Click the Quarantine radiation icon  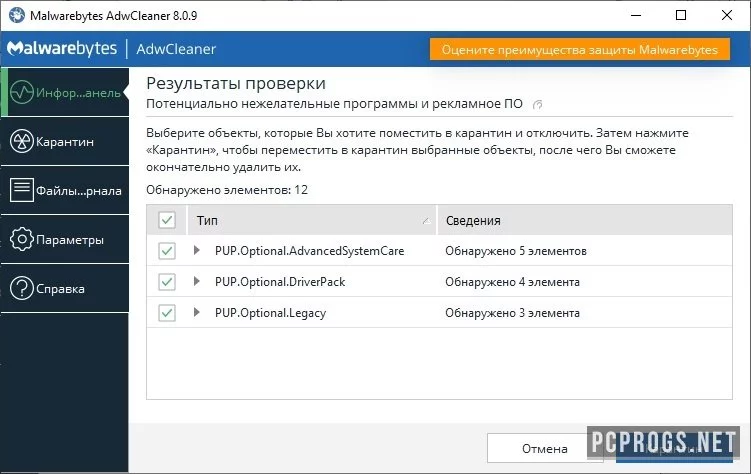tap(22, 141)
